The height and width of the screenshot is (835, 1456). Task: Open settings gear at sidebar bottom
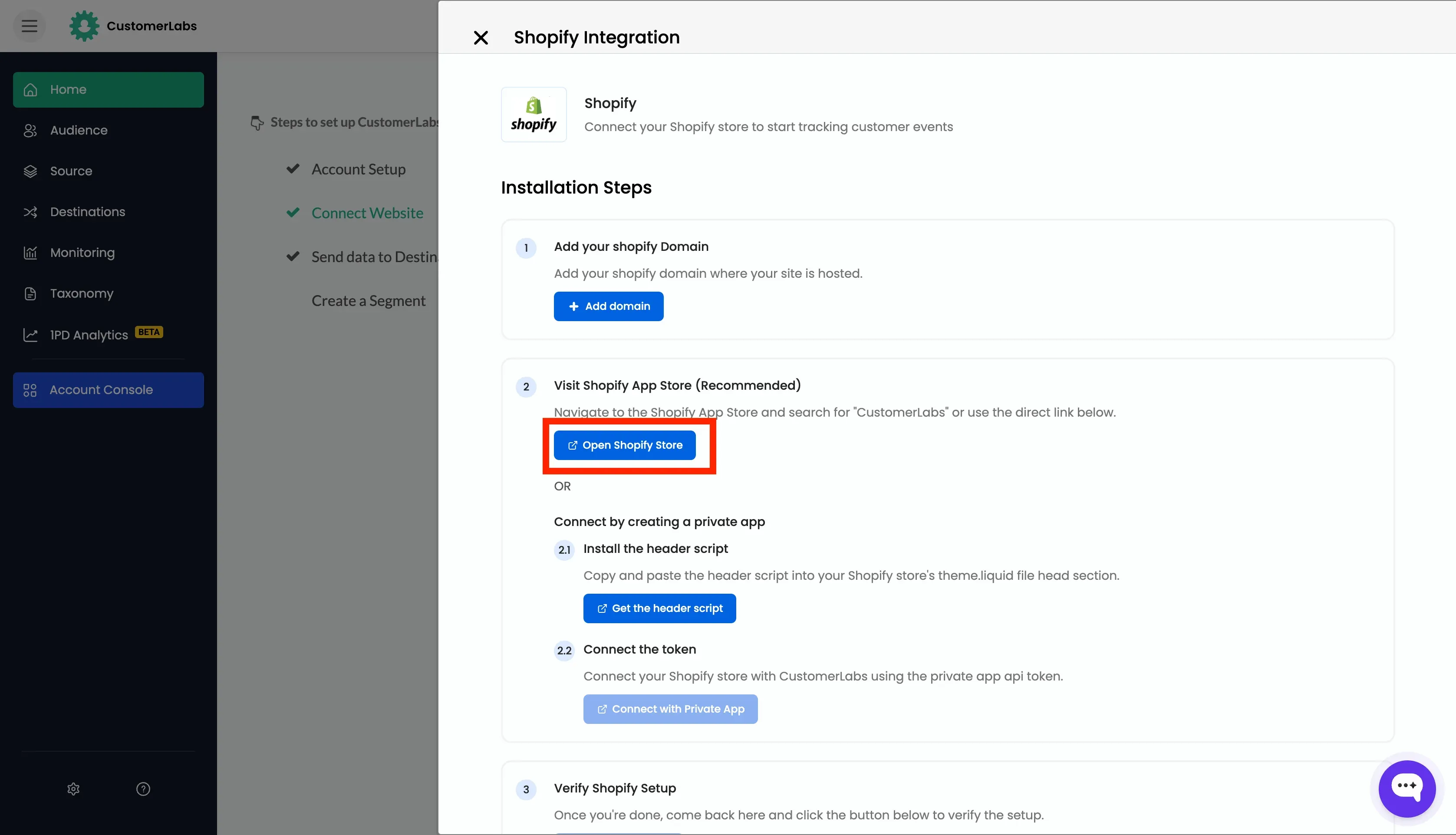[x=73, y=789]
